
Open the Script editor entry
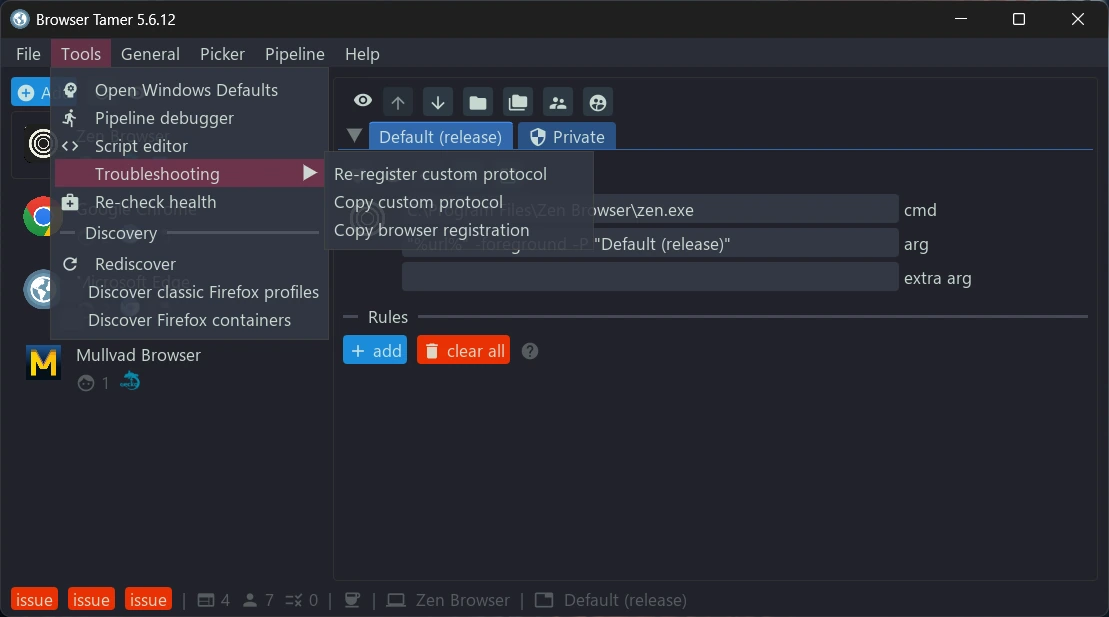click(190, 146)
